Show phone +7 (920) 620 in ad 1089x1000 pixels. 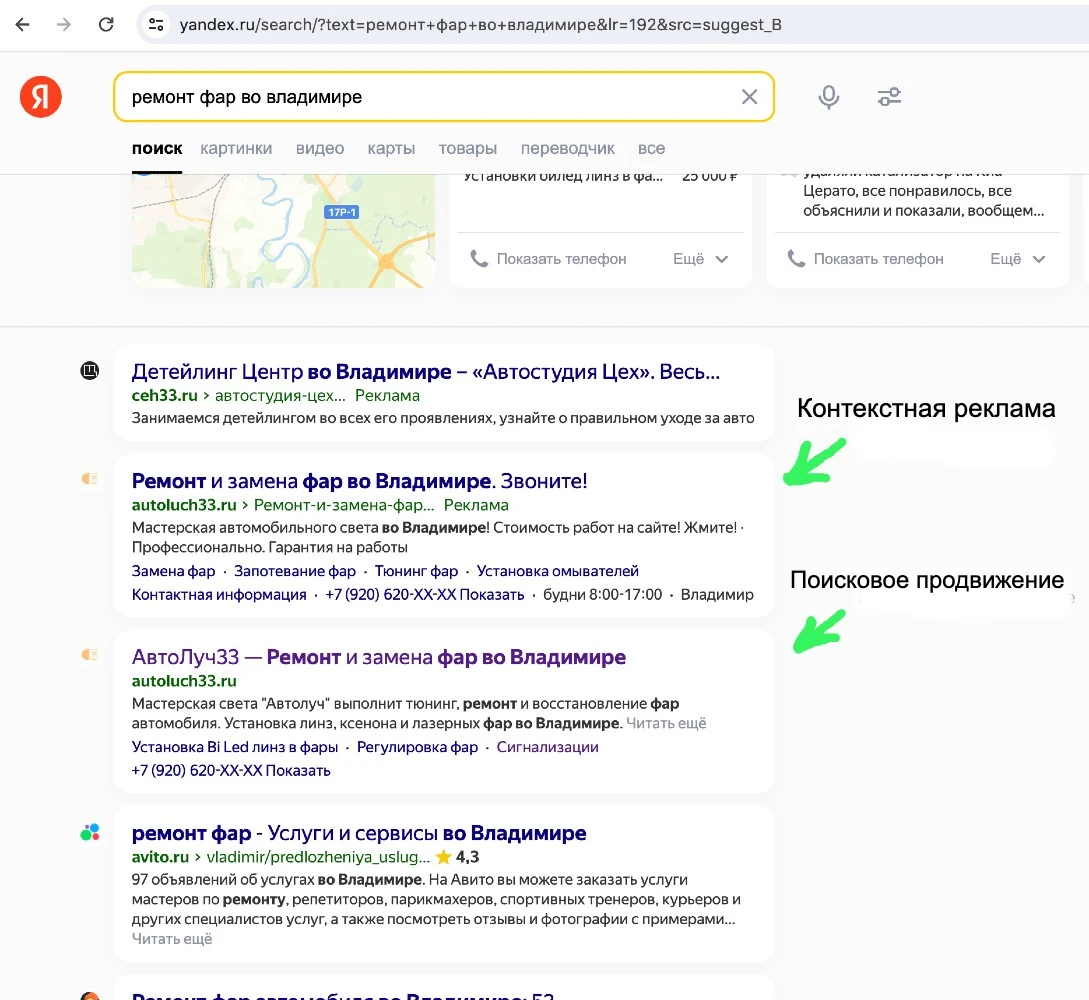[x=425, y=594]
